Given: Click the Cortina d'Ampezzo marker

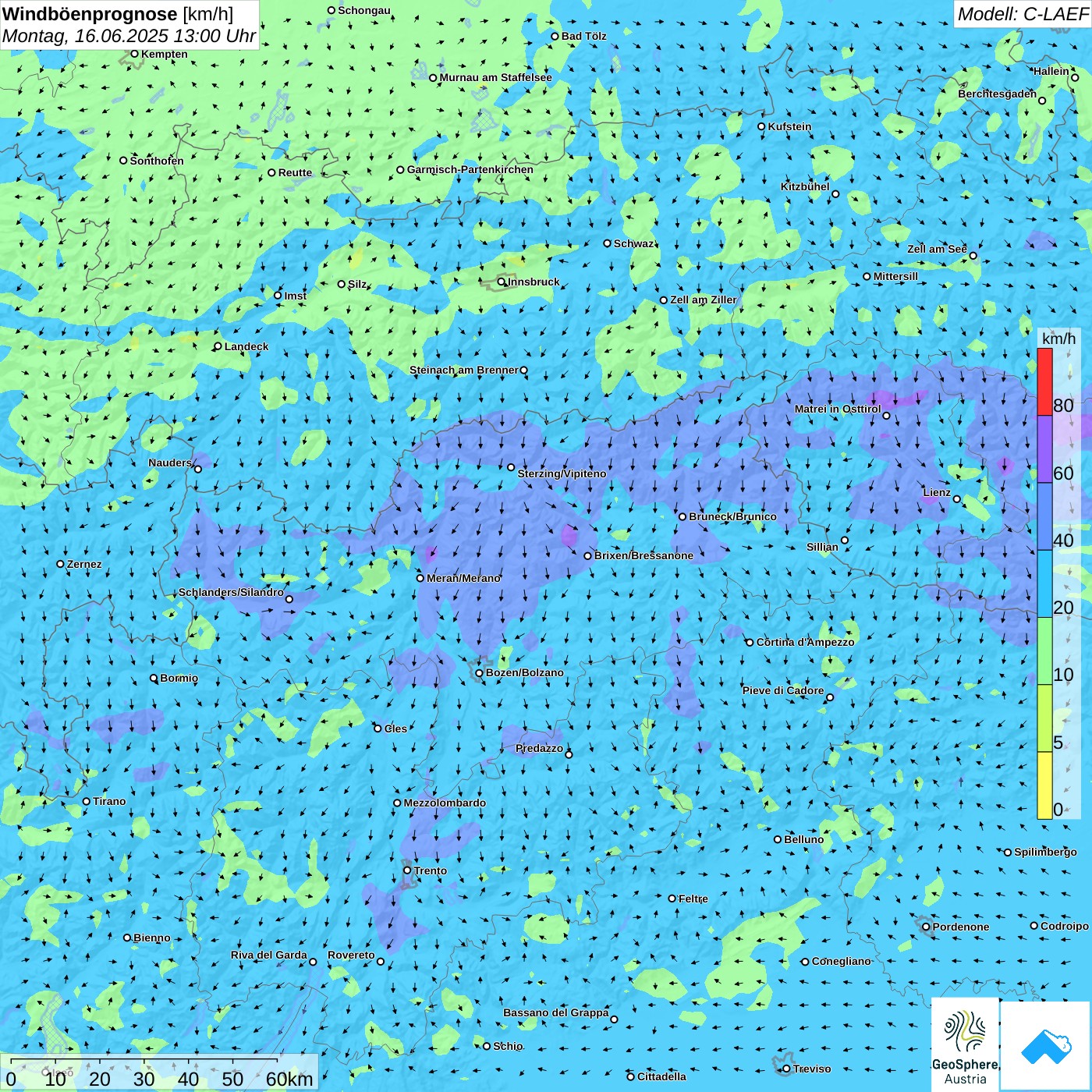Looking at the screenshot, I should click(750, 643).
